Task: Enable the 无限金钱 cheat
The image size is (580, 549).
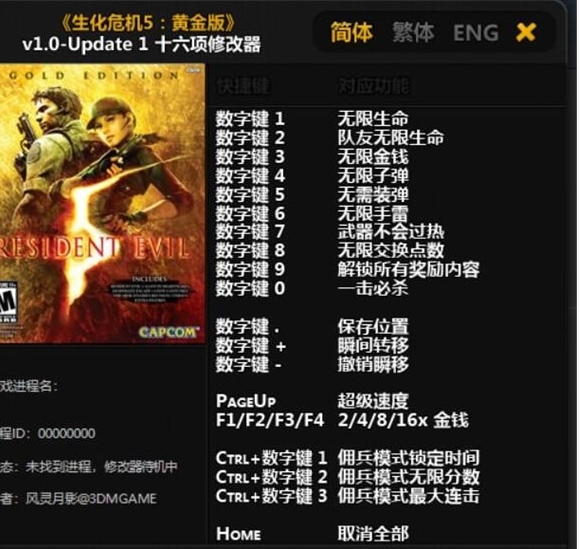Action: pyautogui.click(x=373, y=156)
